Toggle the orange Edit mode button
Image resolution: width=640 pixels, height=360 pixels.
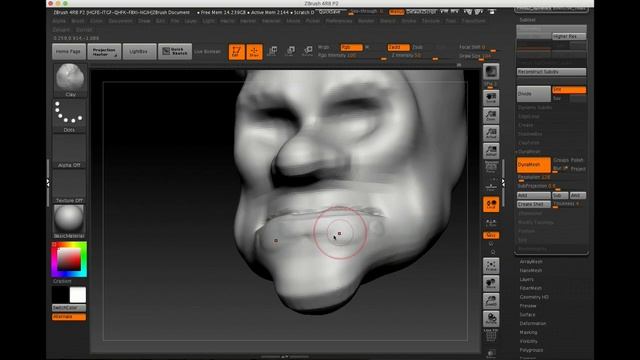click(x=236, y=52)
